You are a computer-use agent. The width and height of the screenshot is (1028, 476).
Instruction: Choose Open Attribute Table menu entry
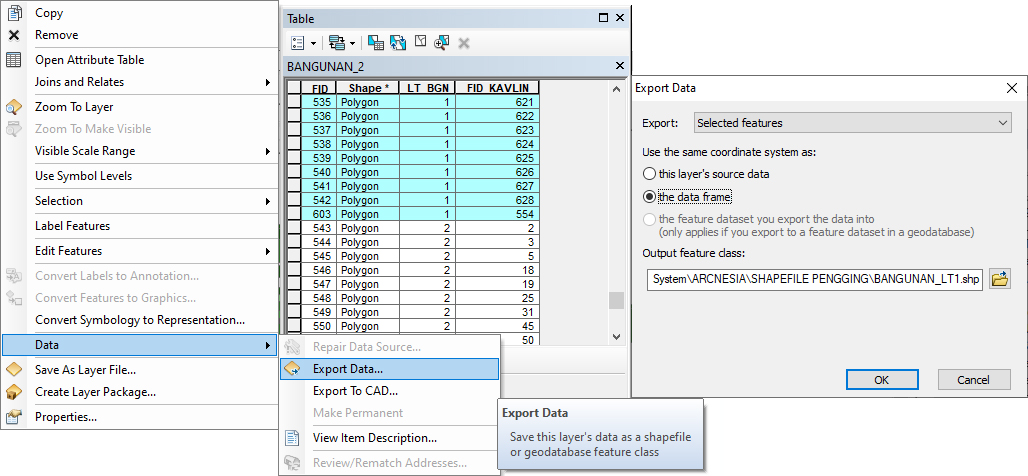[140, 60]
